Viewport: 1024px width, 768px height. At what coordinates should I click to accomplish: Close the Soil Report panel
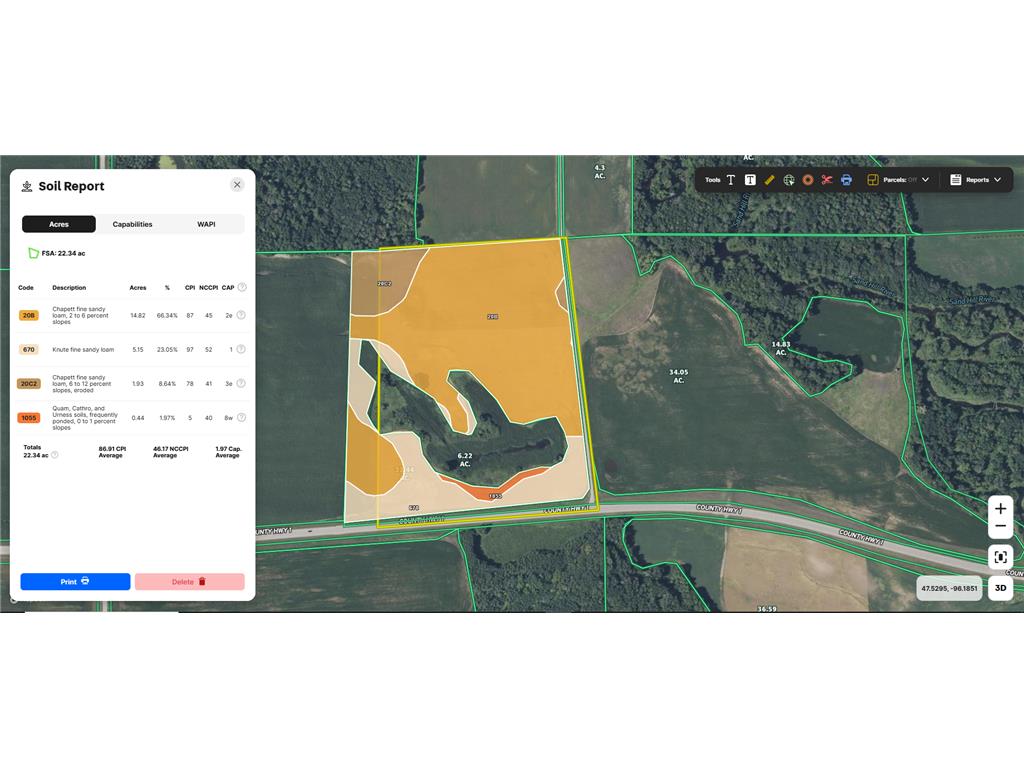click(237, 185)
